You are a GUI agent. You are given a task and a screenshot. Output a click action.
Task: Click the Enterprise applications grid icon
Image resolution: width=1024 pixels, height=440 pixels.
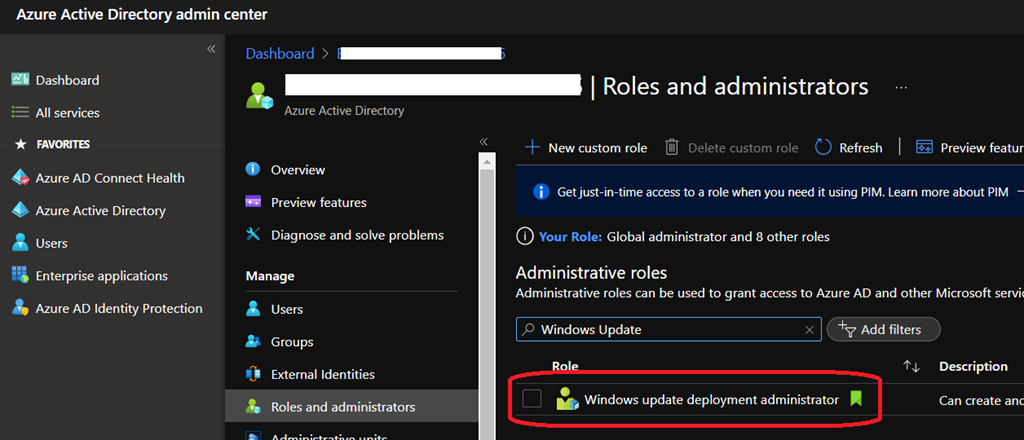pos(20,276)
